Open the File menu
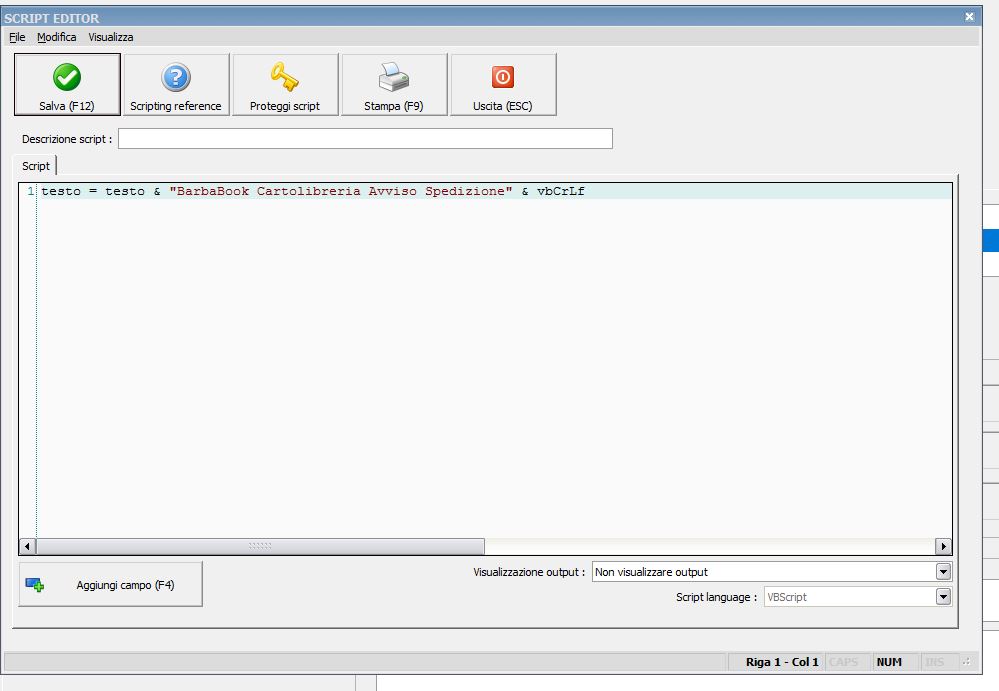999x691 pixels. 17,37
